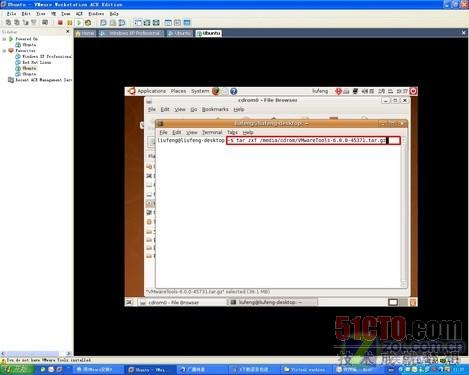Collapse the Favorites tree group
The height and width of the screenshot is (375, 469).
[4, 51]
